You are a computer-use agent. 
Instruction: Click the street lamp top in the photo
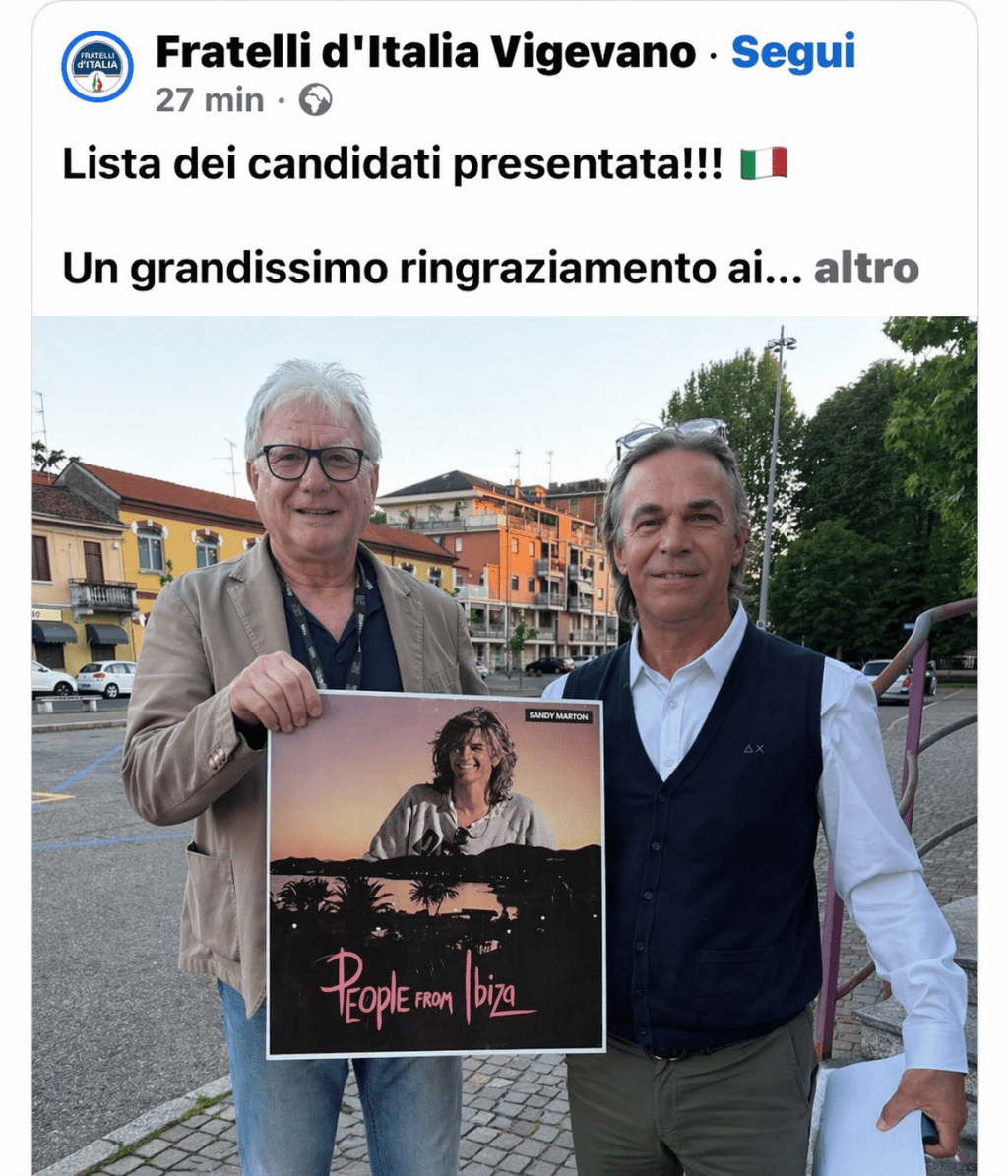click(781, 342)
